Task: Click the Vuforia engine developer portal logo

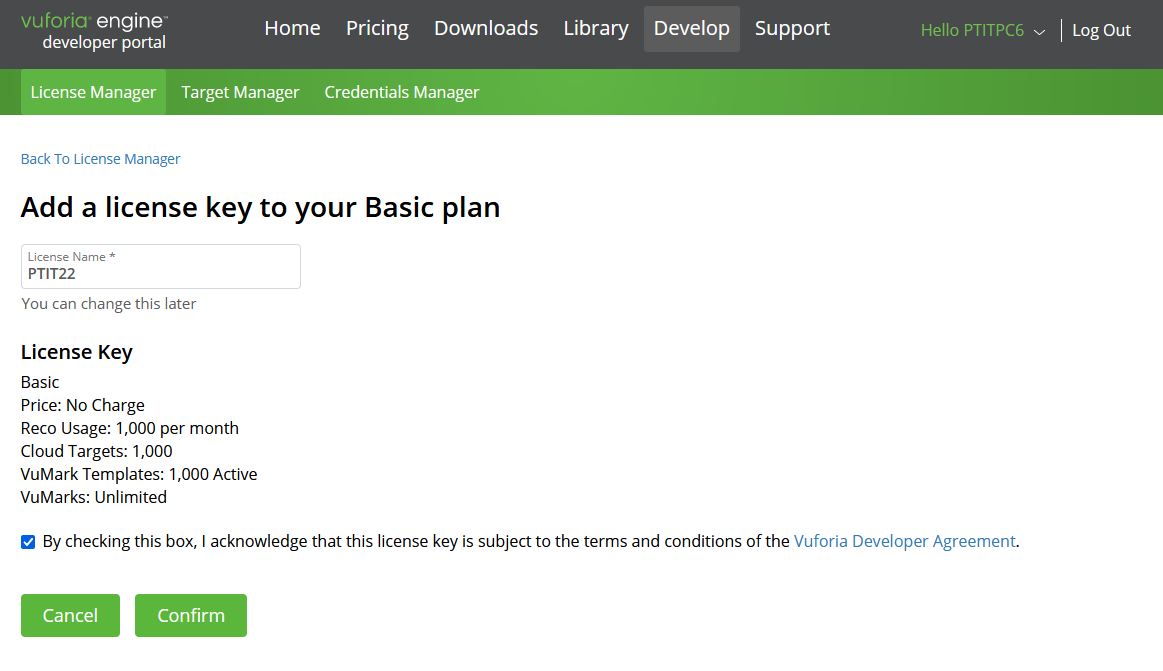Action: (x=95, y=31)
